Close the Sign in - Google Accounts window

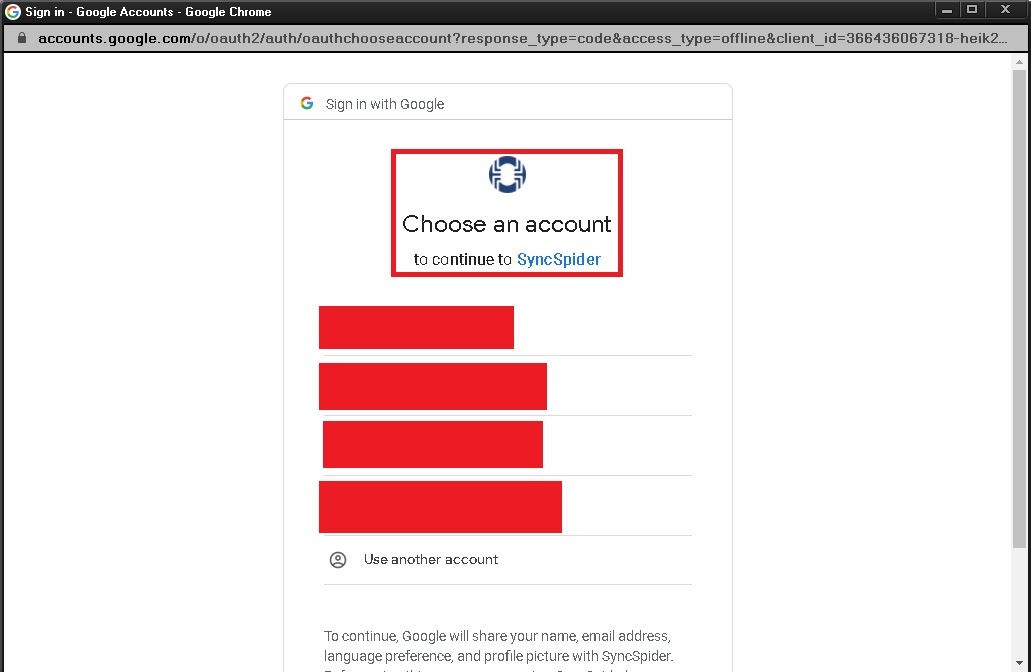tap(1005, 10)
